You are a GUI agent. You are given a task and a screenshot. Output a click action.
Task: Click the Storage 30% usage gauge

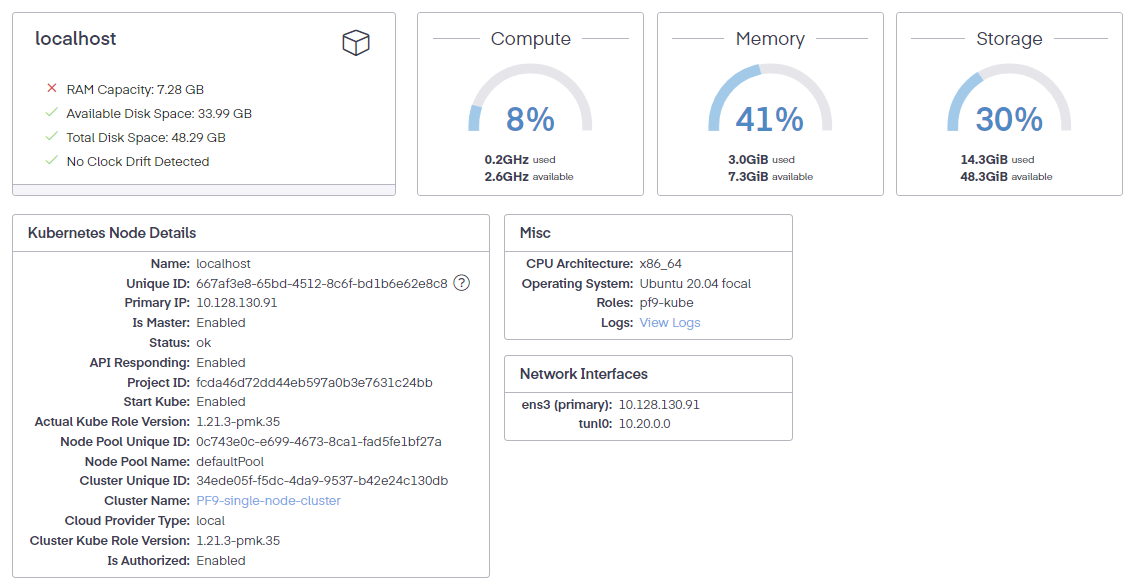pyautogui.click(x=1009, y=105)
